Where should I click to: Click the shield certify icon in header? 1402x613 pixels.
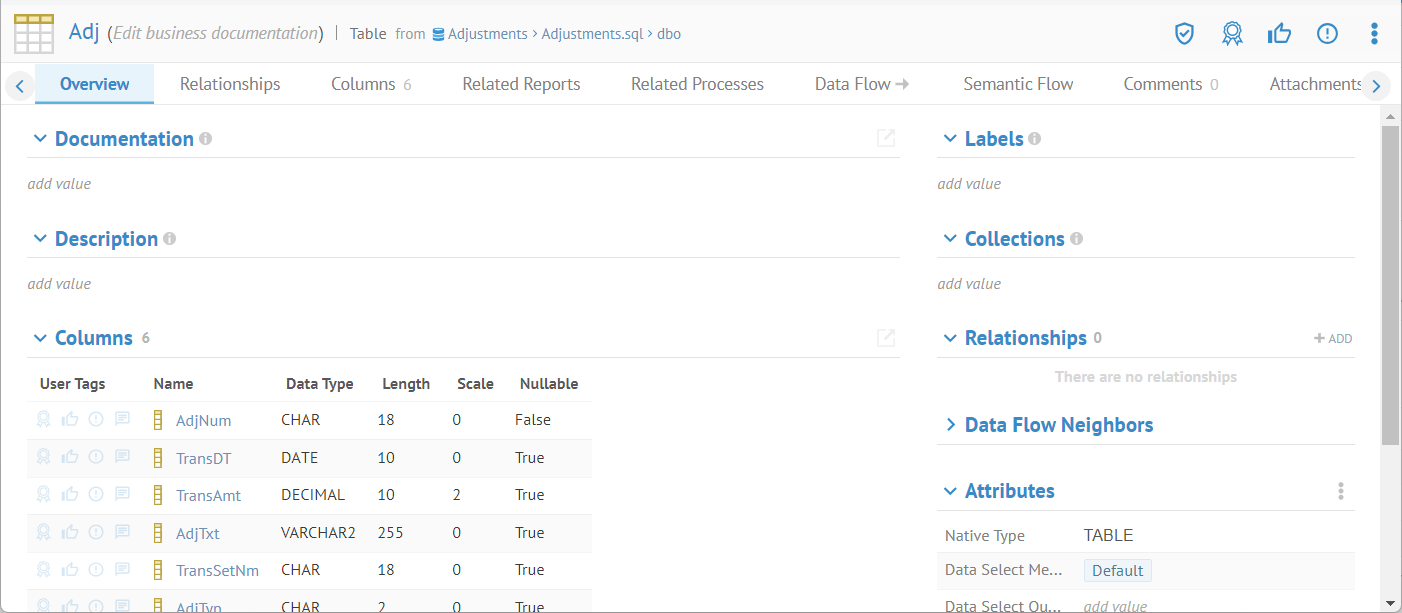pos(1184,34)
